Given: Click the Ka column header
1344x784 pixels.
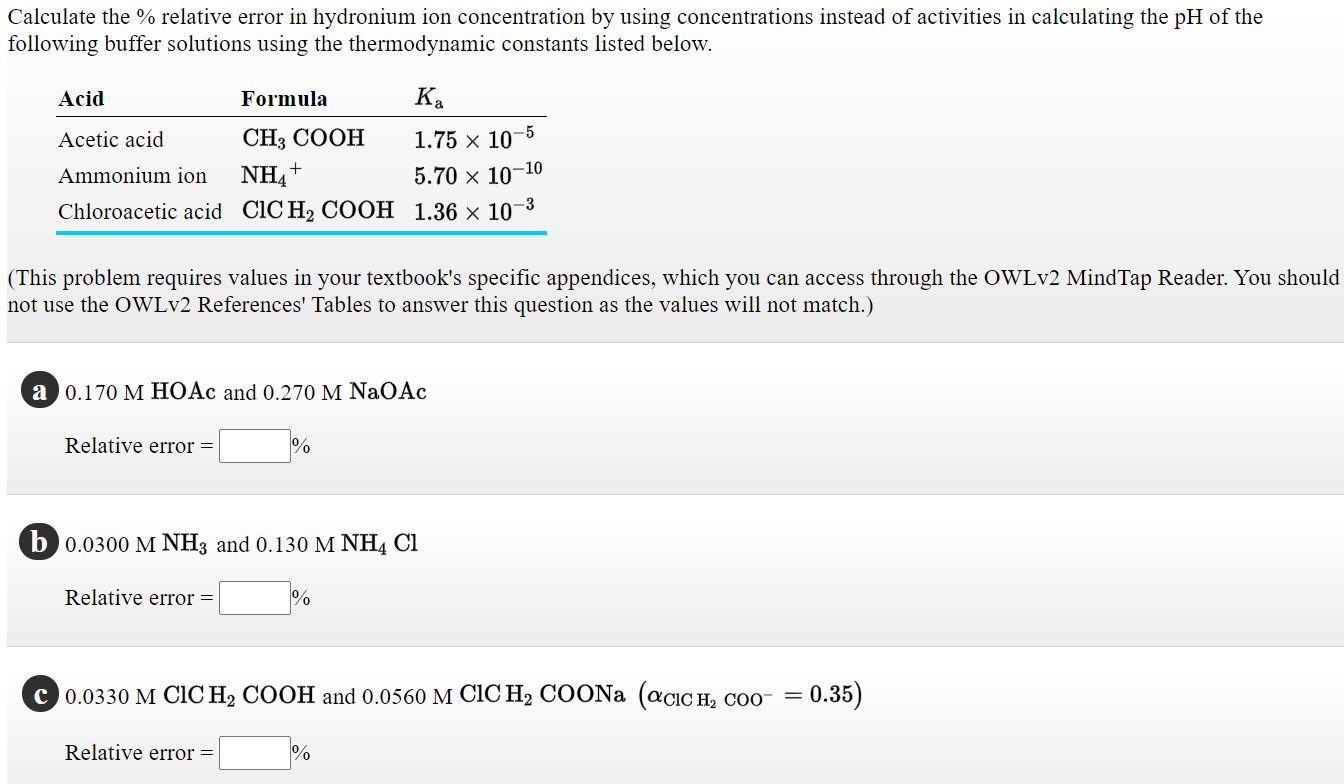Looking at the screenshot, I should 429,98.
